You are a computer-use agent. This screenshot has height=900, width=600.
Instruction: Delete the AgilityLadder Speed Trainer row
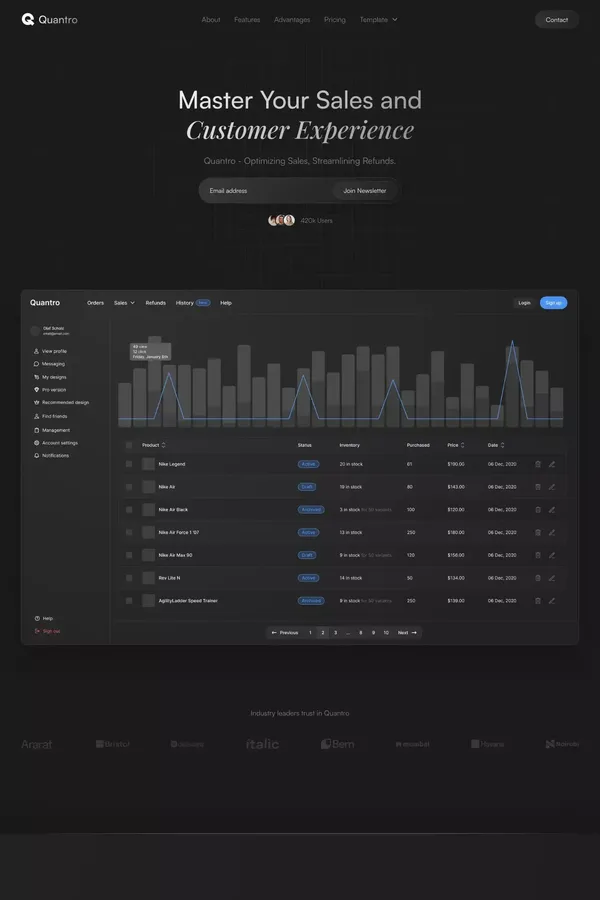tap(538, 601)
